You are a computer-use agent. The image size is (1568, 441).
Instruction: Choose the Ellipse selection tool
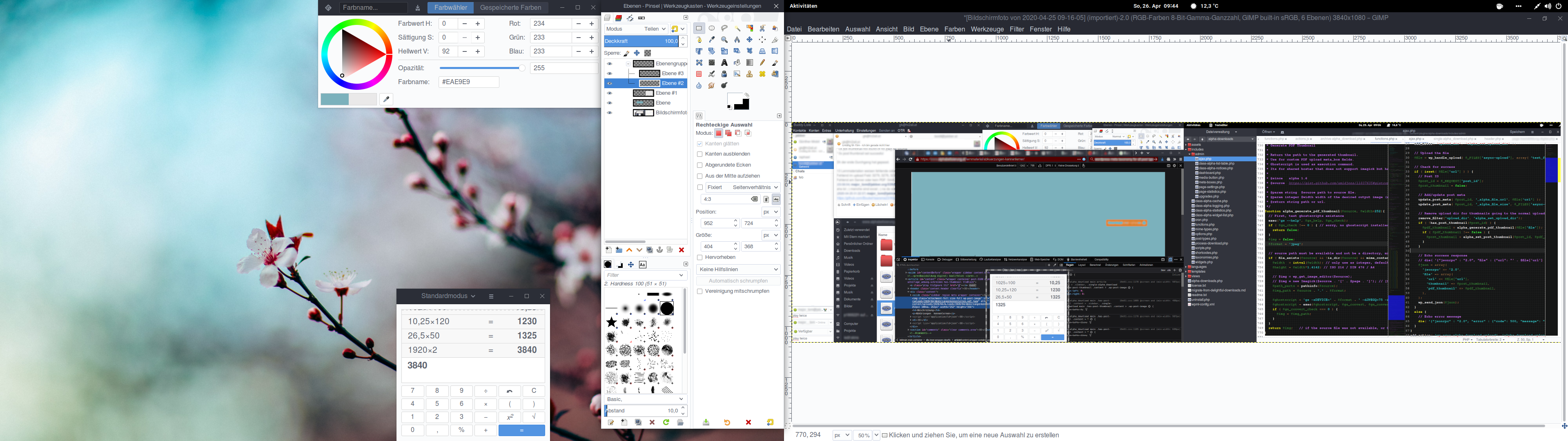coord(712,28)
